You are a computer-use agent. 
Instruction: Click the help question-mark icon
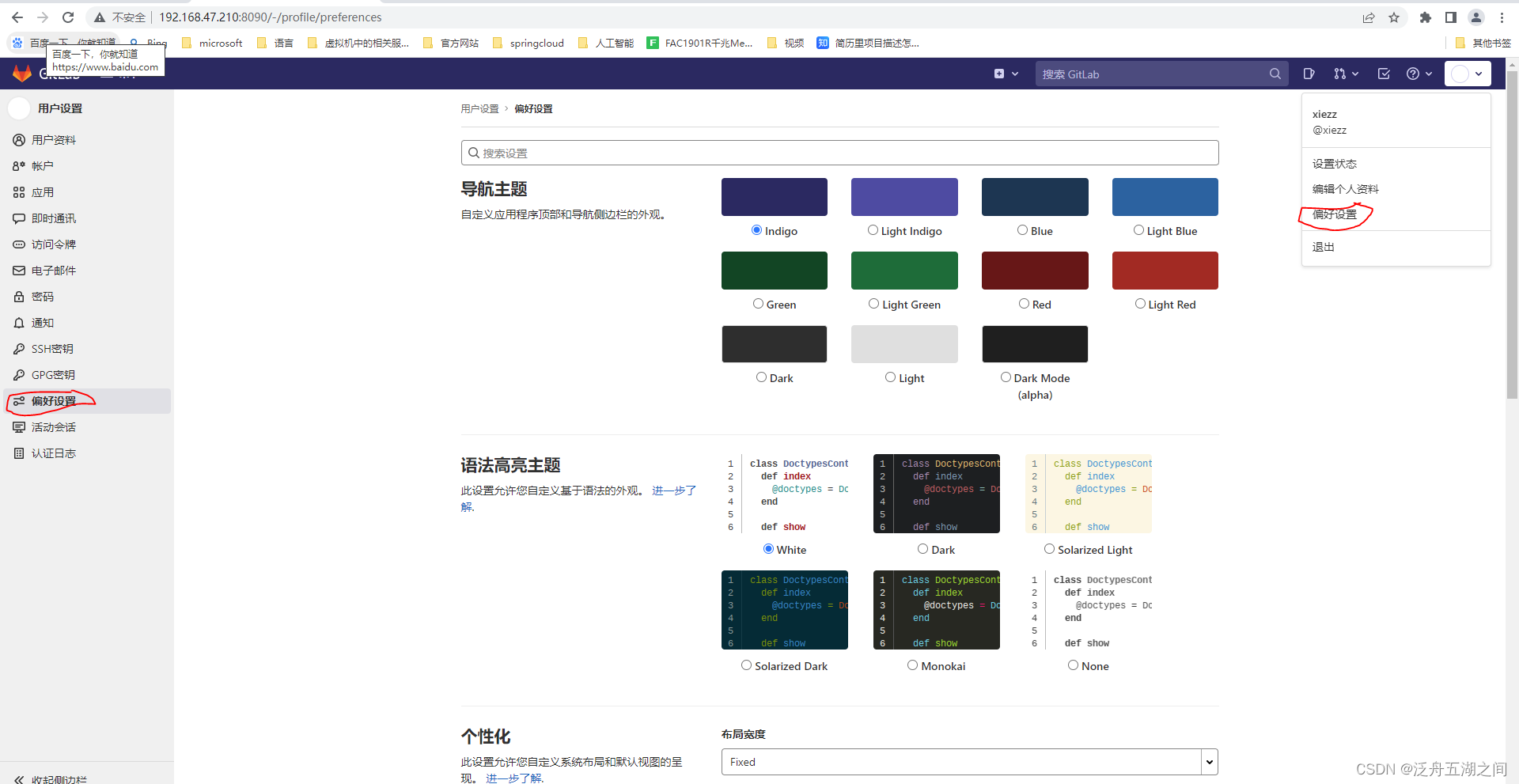pyautogui.click(x=1413, y=74)
